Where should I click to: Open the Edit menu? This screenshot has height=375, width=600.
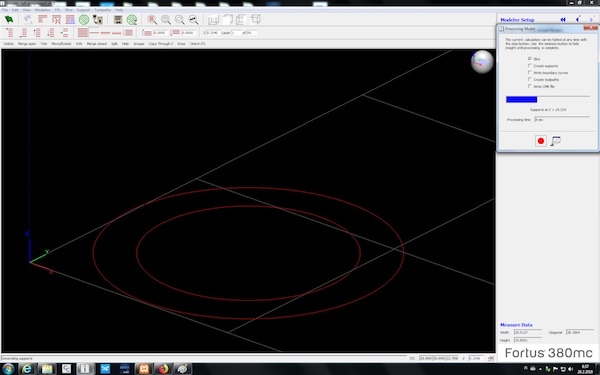point(15,10)
